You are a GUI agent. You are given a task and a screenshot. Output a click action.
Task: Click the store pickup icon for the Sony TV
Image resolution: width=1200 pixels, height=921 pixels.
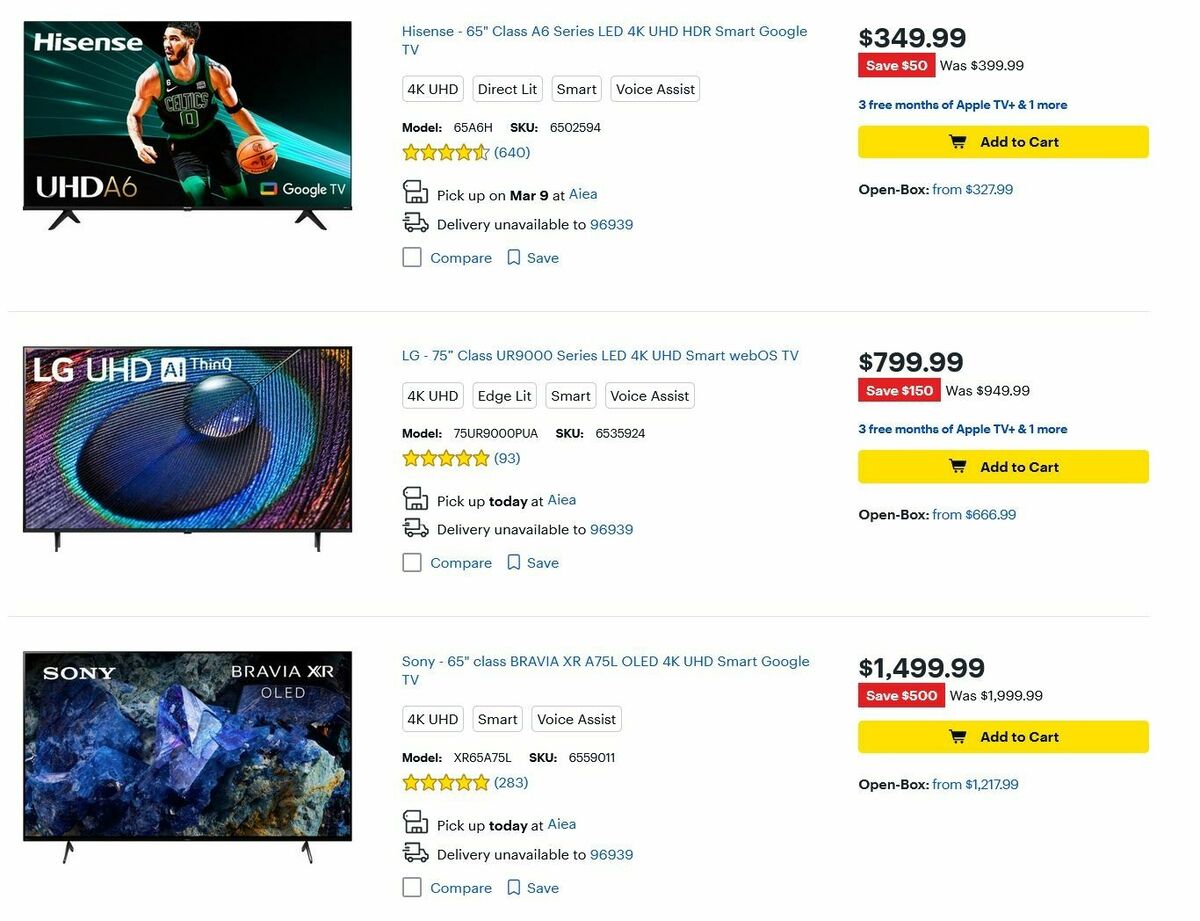[x=415, y=822]
